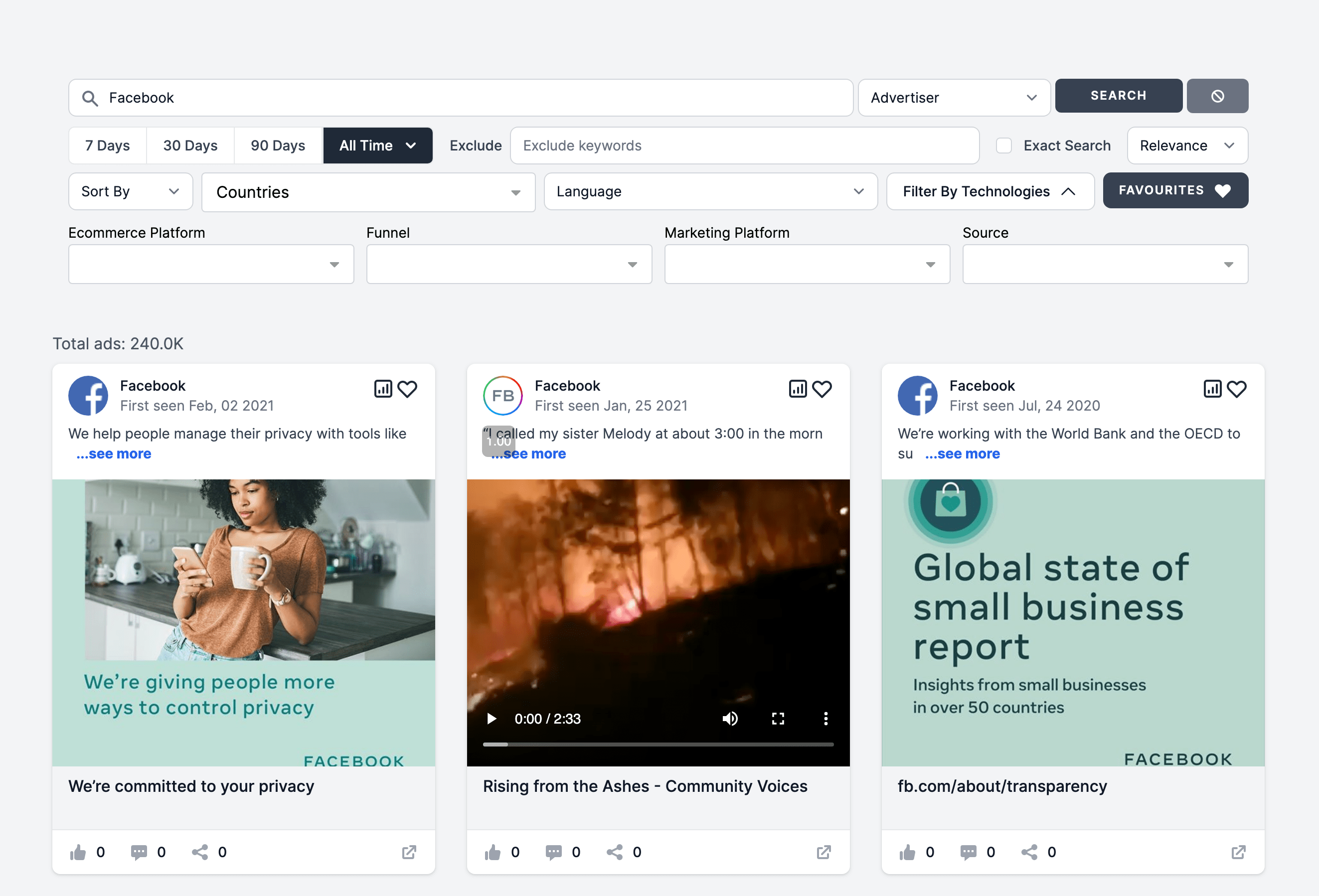Click share icon on transparency ad
The width and height of the screenshot is (1319, 896).
click(1029, 852)
